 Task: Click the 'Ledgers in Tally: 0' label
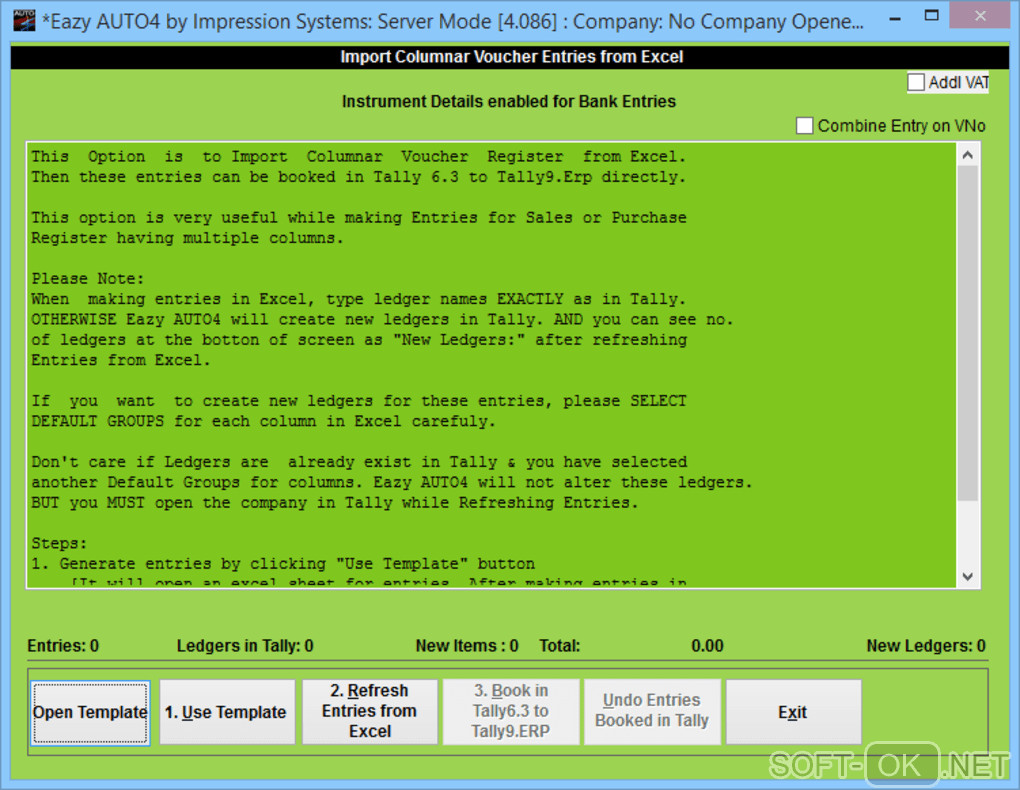[x=245, y=646]
